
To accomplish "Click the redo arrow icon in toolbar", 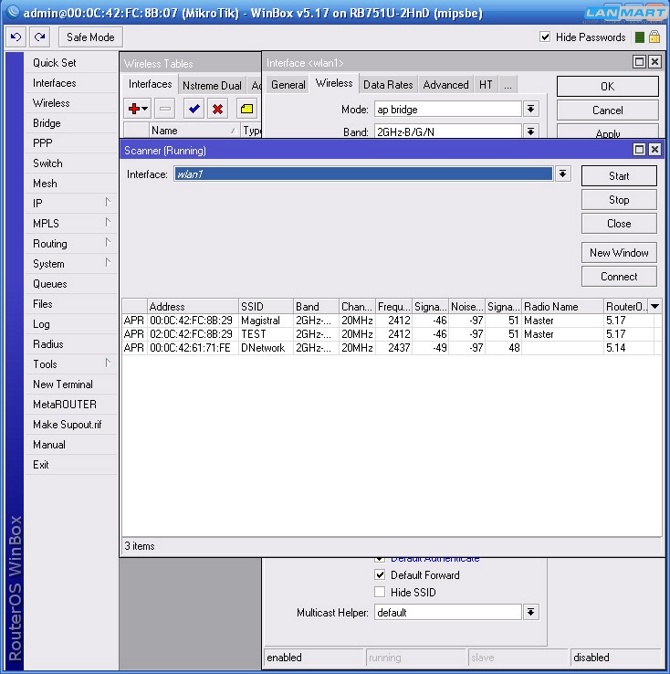I will click(40, 37).
